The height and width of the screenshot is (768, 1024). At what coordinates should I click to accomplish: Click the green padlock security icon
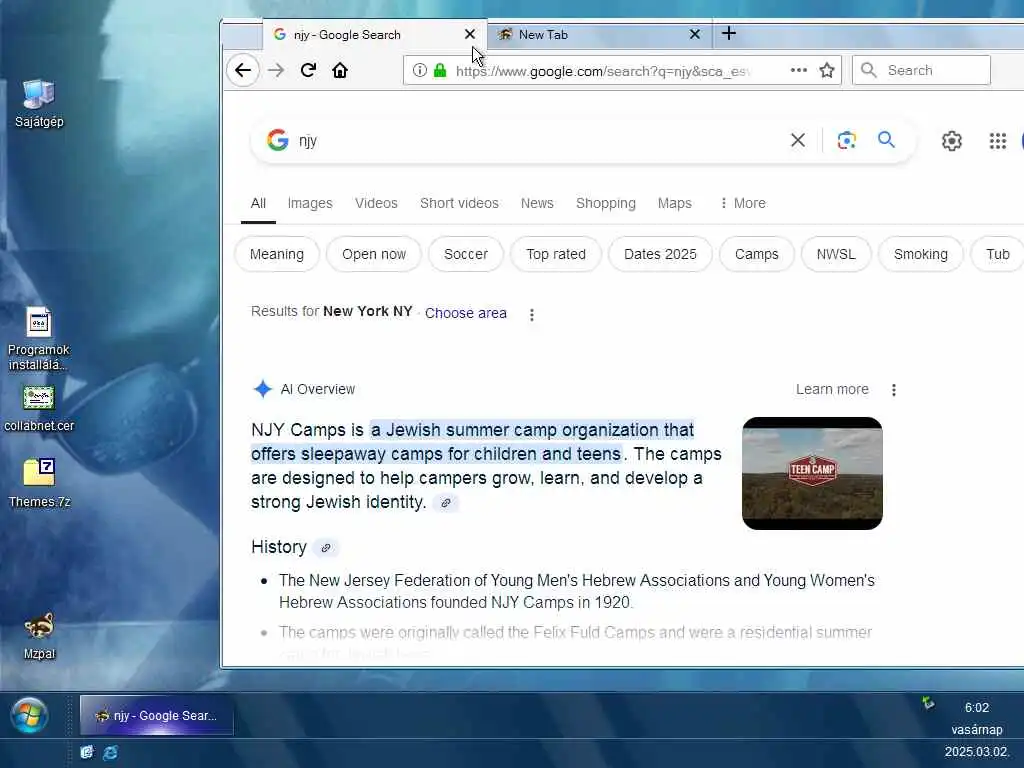pyautogui.click(x=440, y=70)
